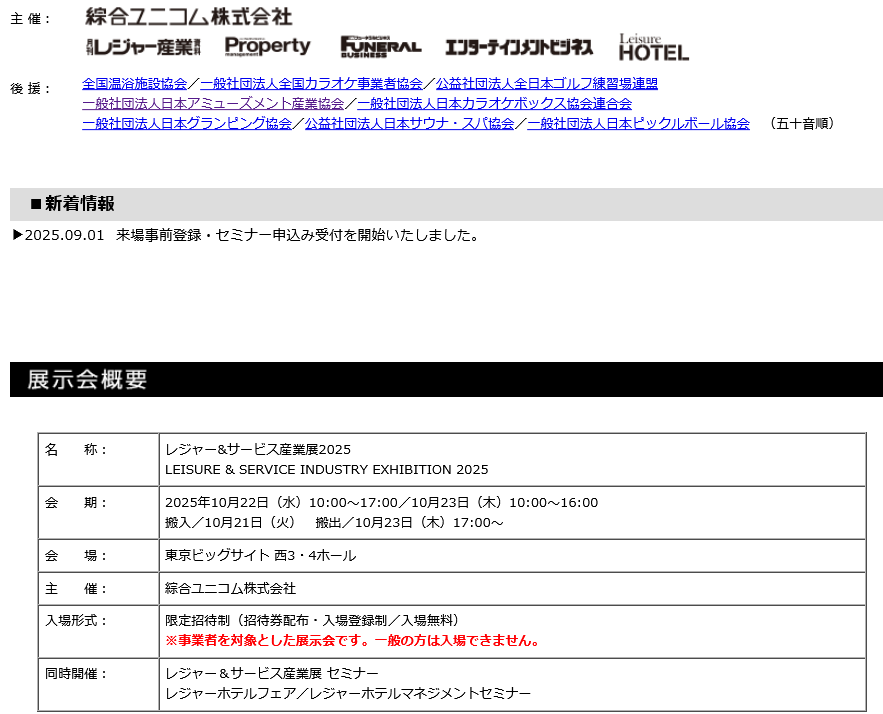Image resolution: width=883 pixels, height=714 pixels.
Task: Follow 公益社団法人日本サウナ・スパ協会 link
Action: tap(409, 123)
